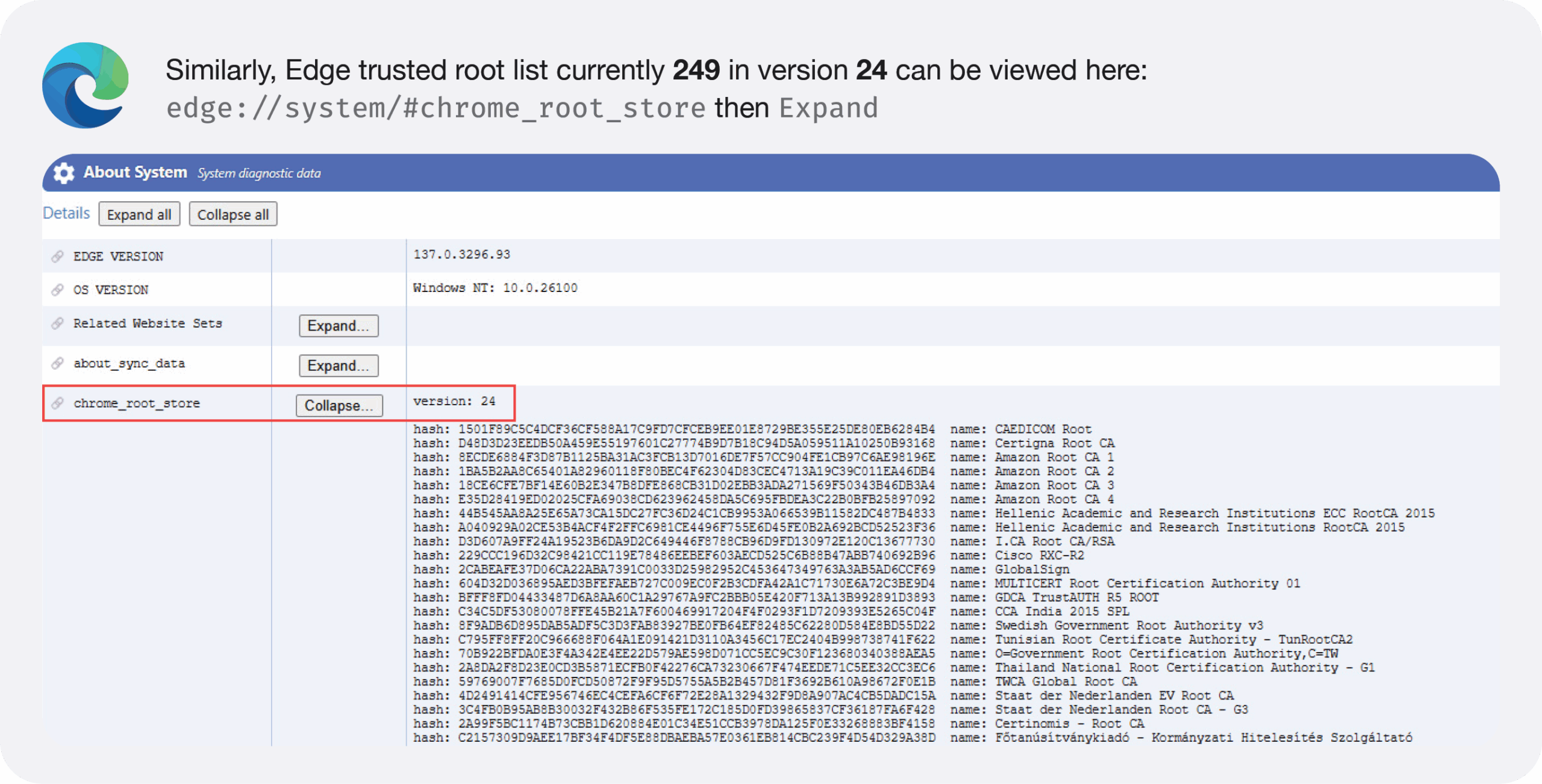Click the Microsoft Edge logo
1542x784 pixels.
[x=86, y=85]
